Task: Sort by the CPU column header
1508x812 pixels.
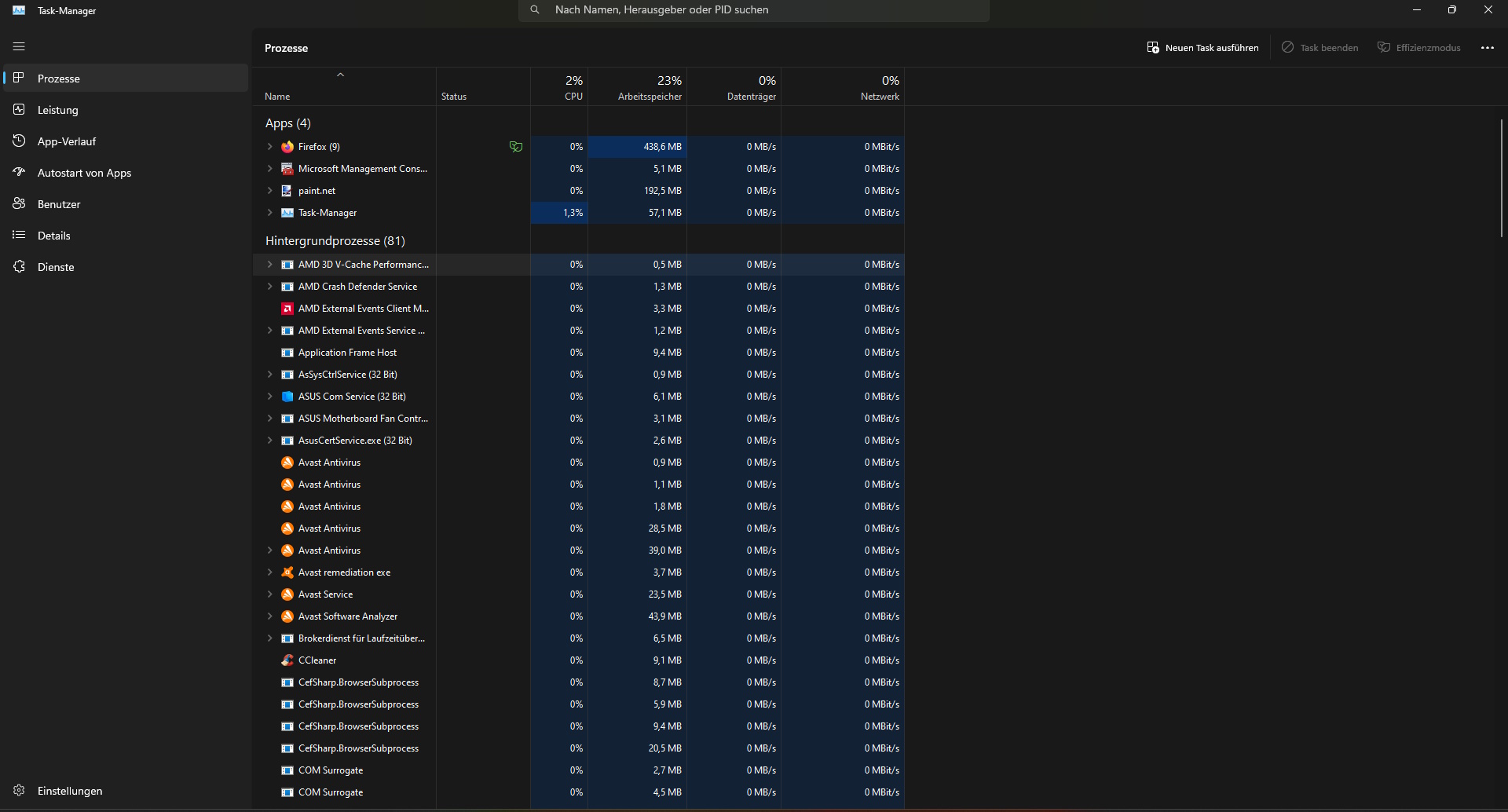Action: [559, 86]
